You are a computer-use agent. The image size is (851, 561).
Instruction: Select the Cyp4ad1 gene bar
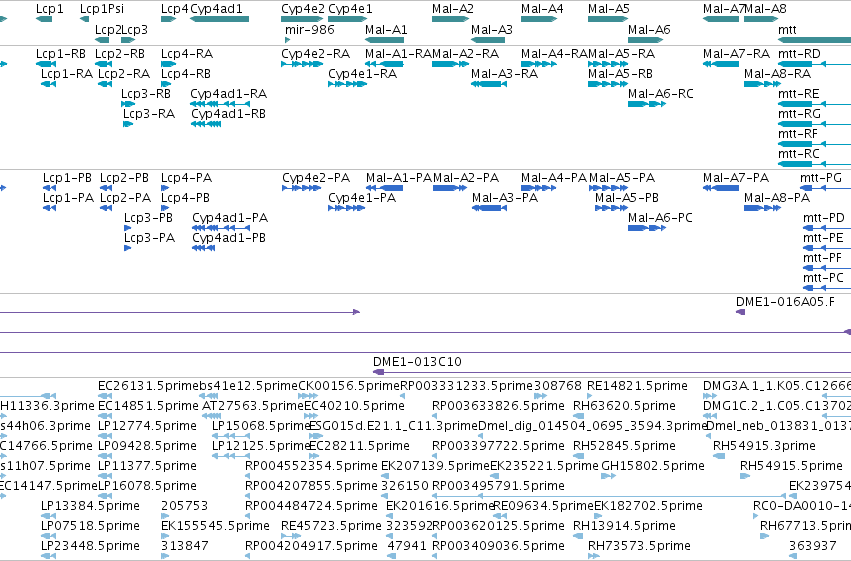coord(219,19)
